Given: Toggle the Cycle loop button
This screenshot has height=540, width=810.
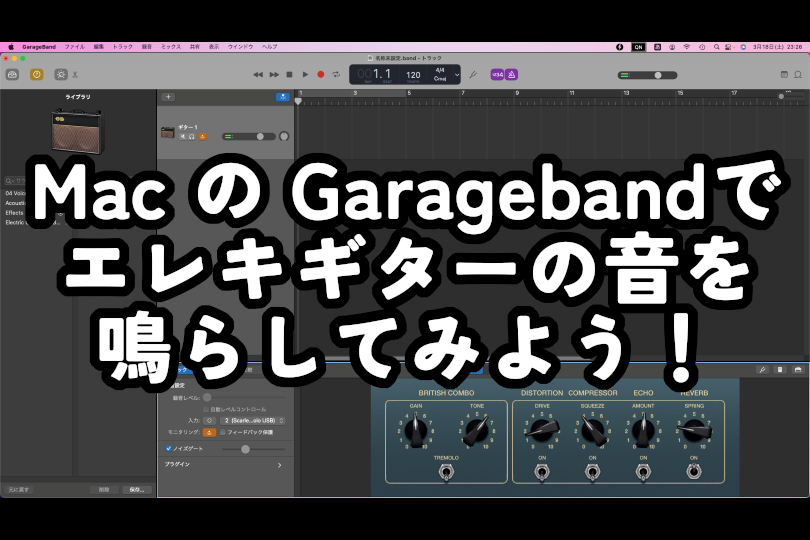Looking at the screenshot, I should click(x=336, y=74).
